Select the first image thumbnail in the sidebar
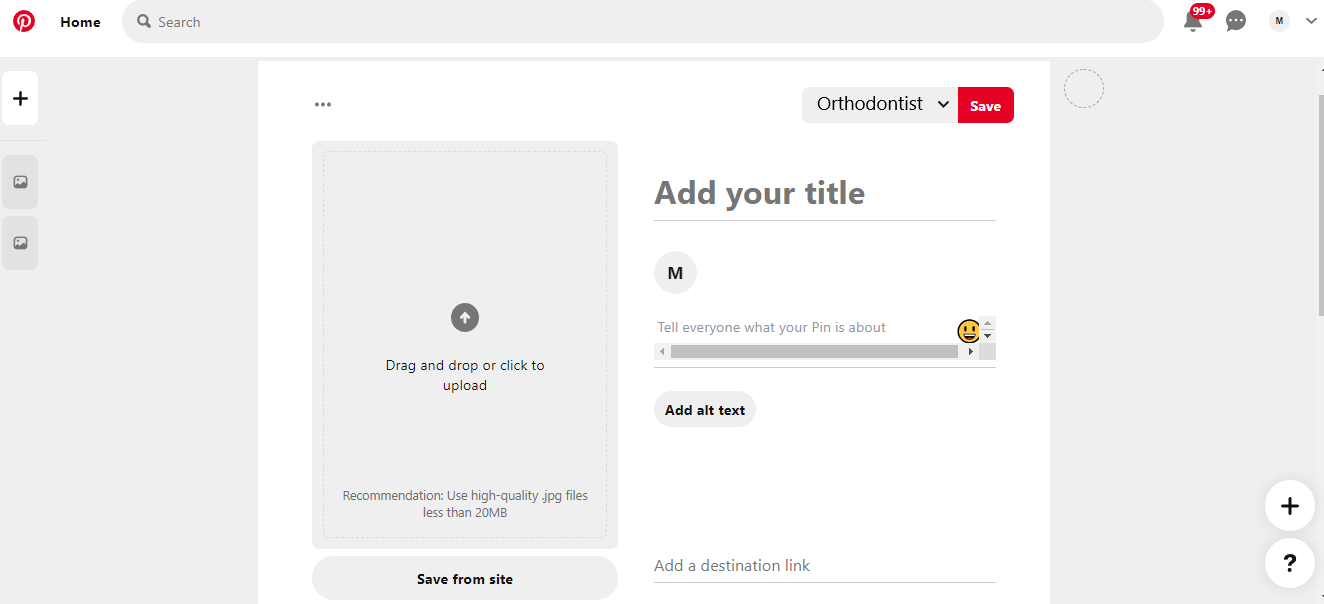 [x=20, y=181]
